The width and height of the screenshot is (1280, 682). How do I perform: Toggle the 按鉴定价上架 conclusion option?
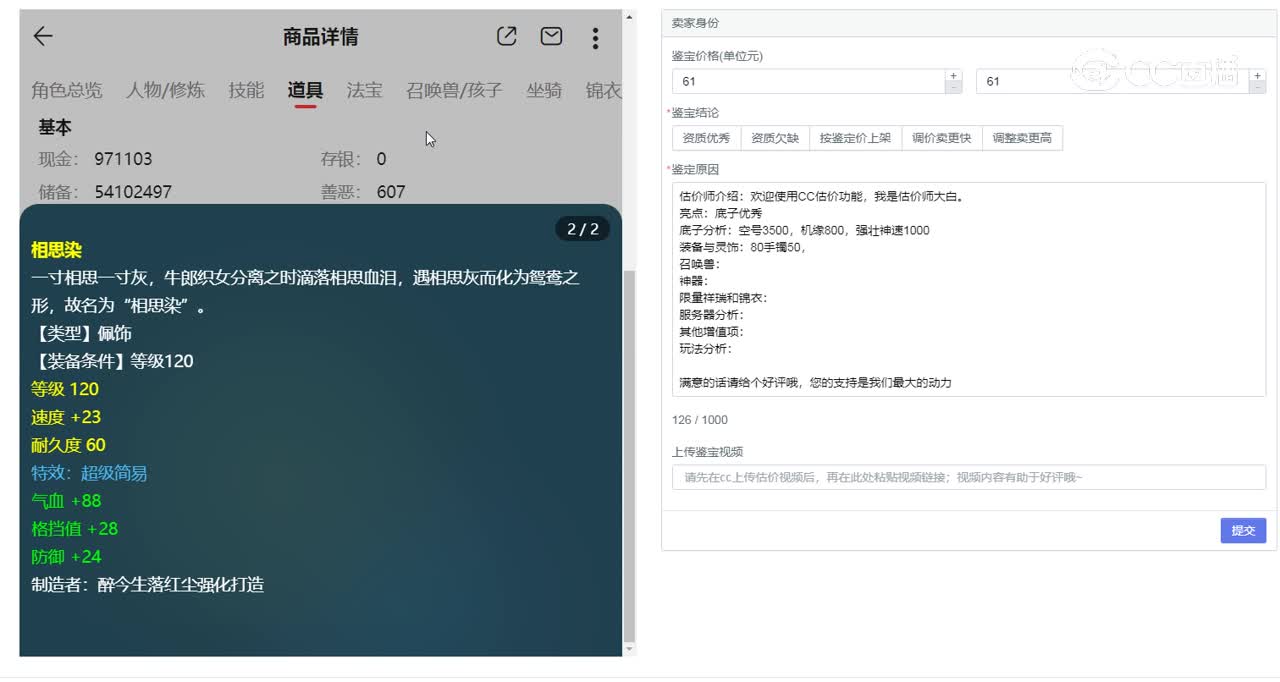pyautogui.click(x=855, y=138)
